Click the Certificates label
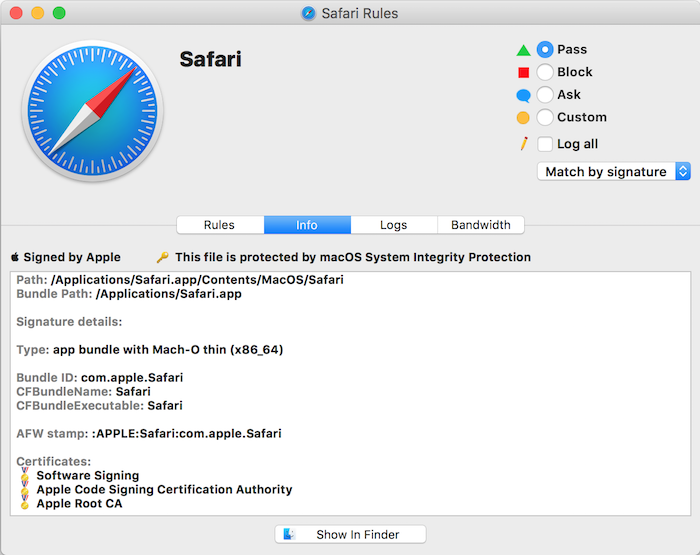This screenshot has height=555, width=700. [x=54, y=461]
